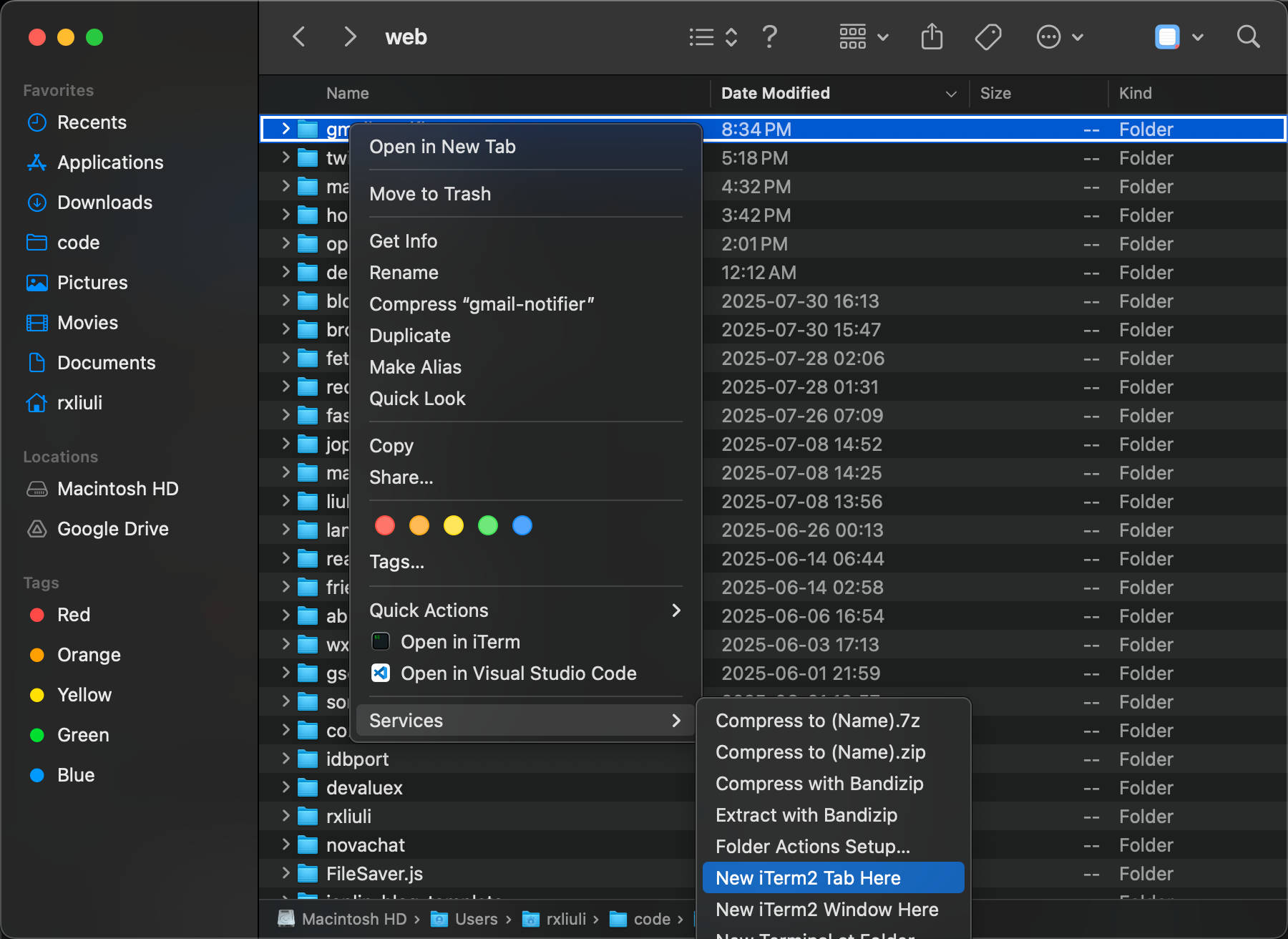The image size is (1288, 939).
Task: Expand the FileSaver.js folder
Action: click(286, 873)
